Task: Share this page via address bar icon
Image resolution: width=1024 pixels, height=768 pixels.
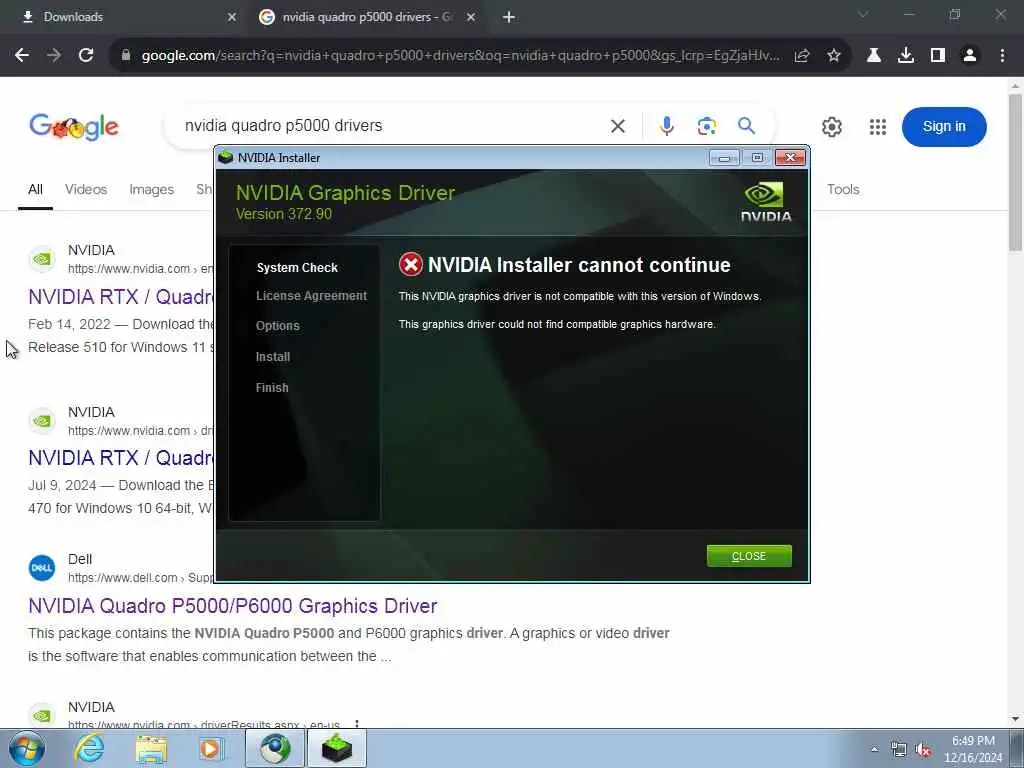Action: [802, 56]
